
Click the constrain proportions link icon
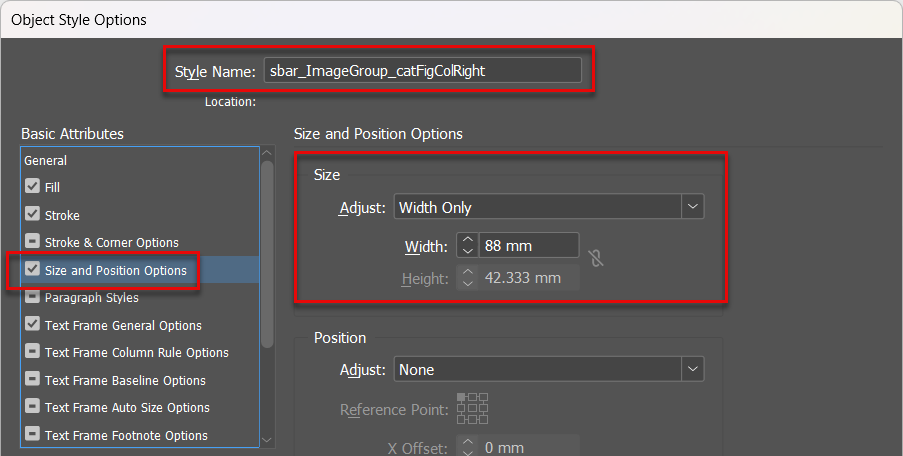(597, 258)
